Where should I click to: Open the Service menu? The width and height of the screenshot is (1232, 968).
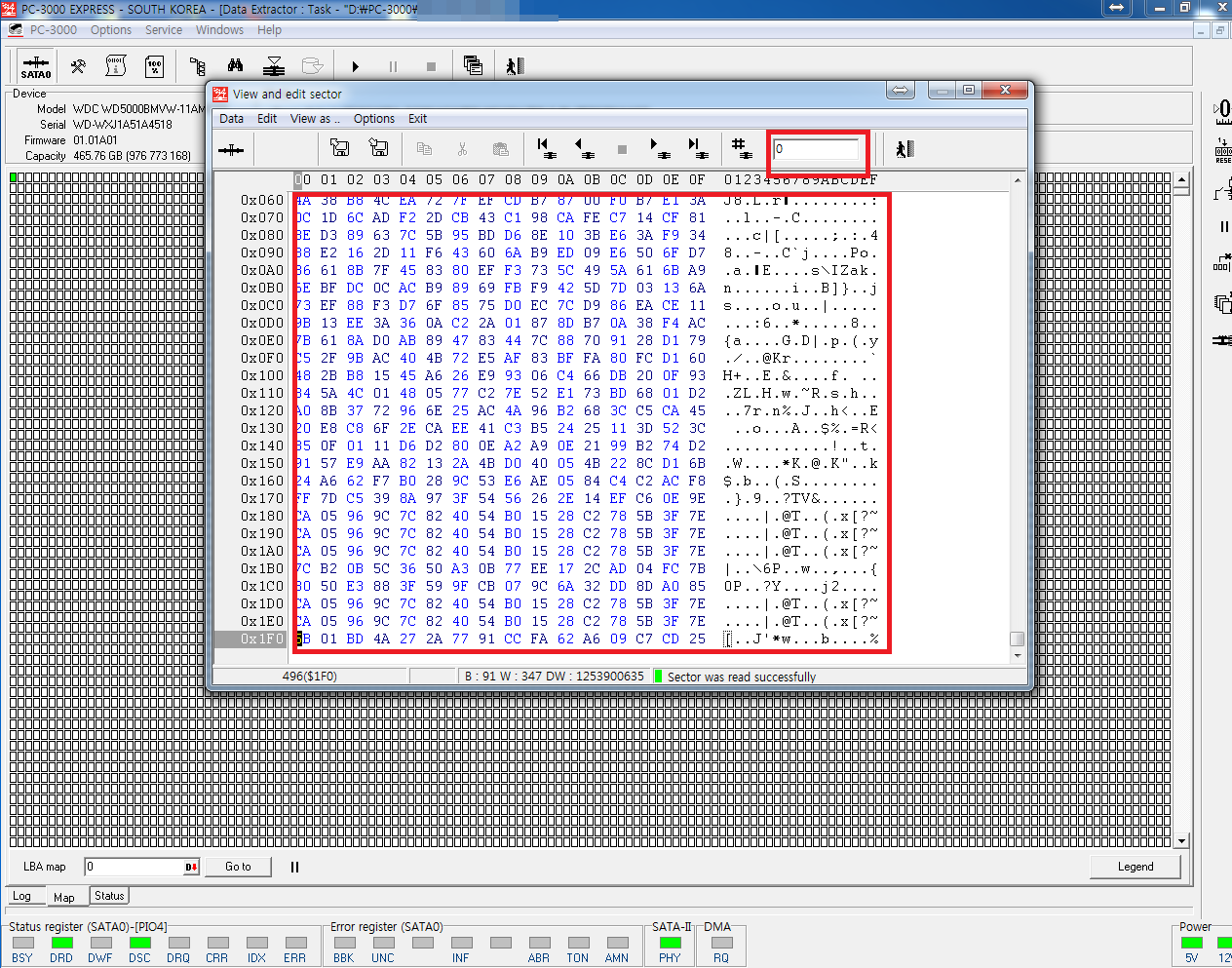click(x=164, y=30)
